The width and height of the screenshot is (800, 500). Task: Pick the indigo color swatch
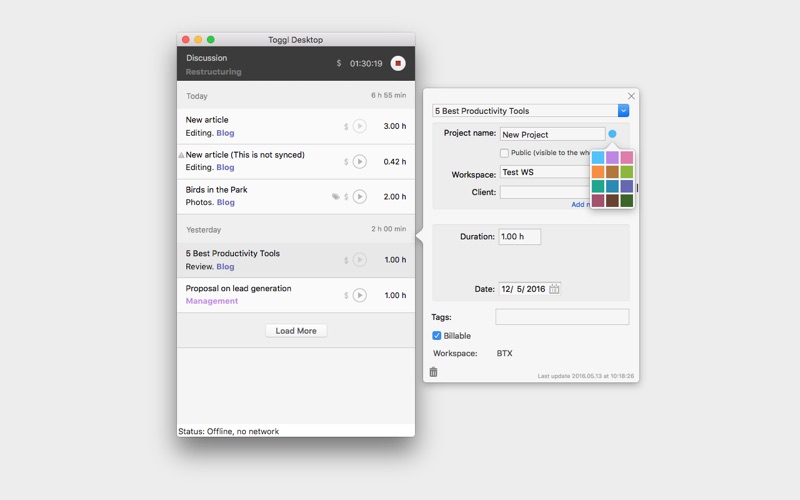[627, 186]
